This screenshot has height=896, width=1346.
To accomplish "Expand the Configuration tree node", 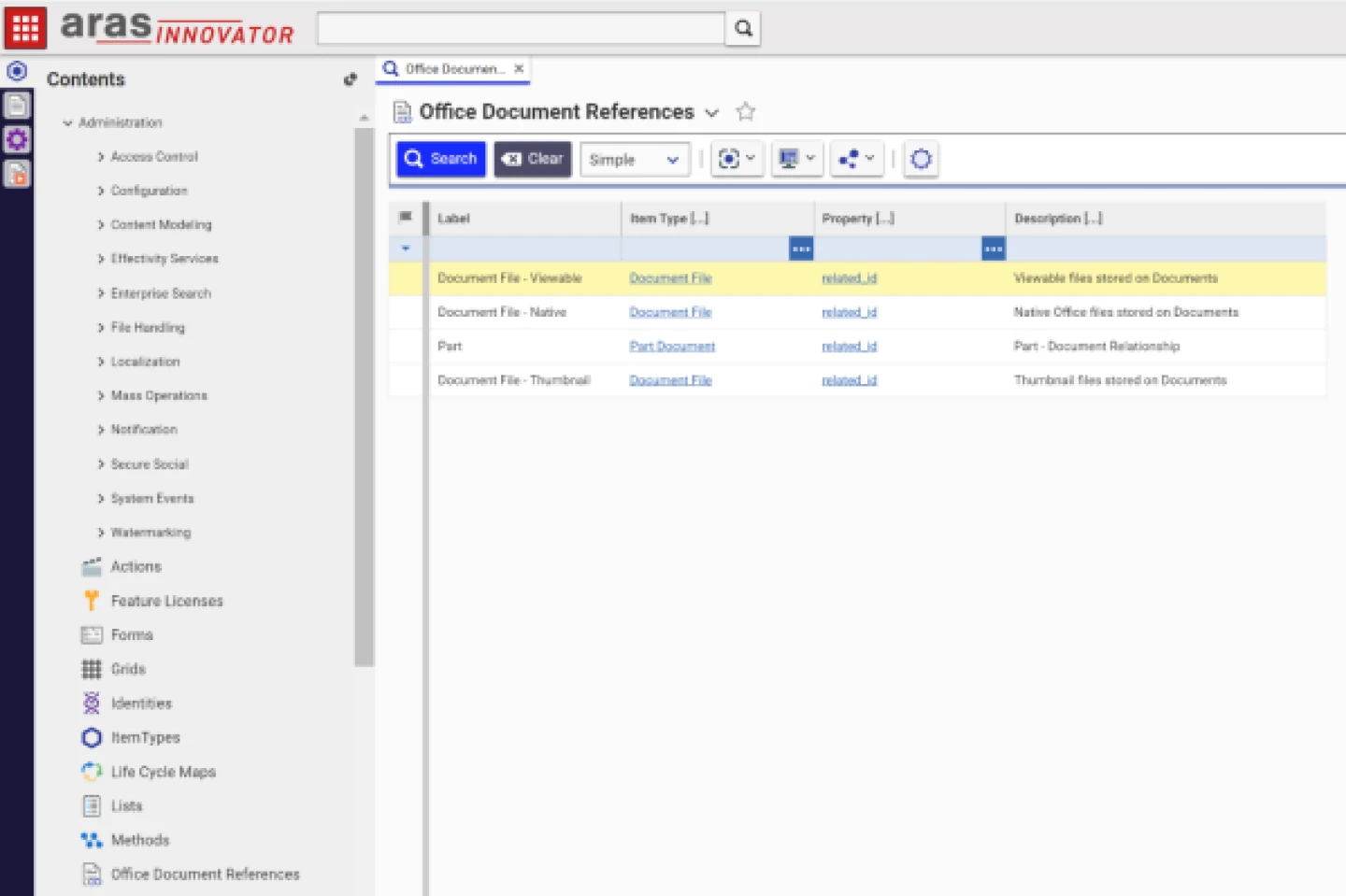I will click(x=101, y=191).
